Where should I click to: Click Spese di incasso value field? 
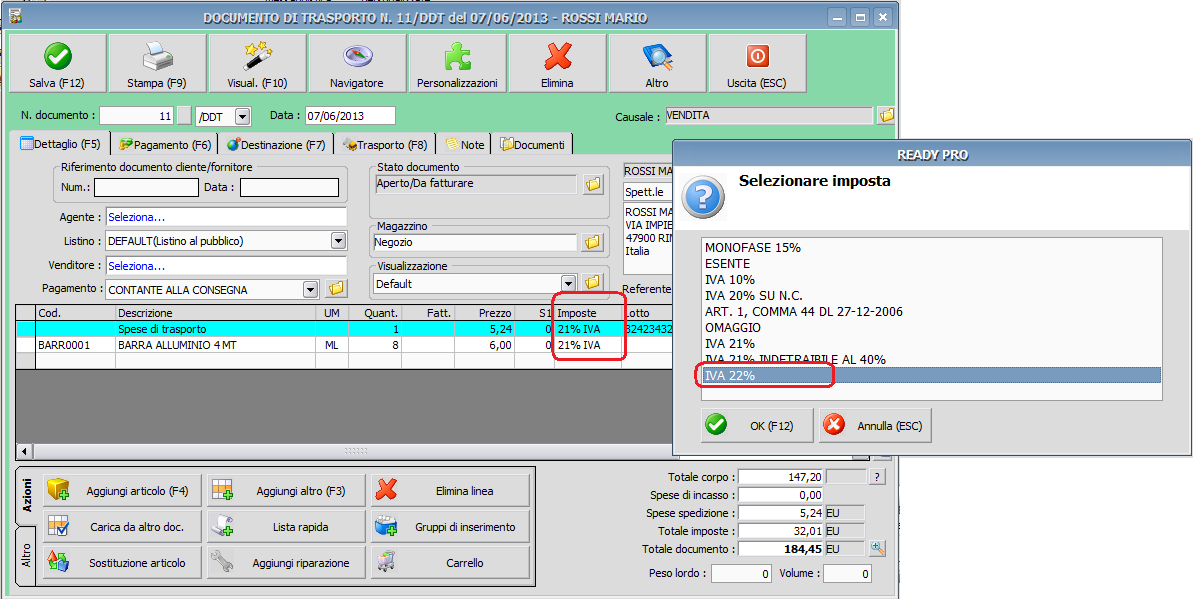pos(780,495)
